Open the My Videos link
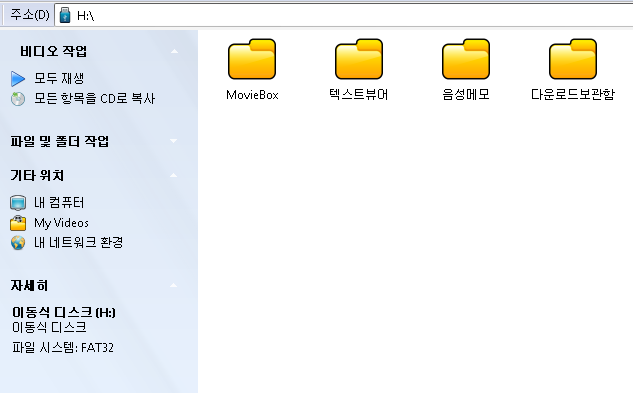This screenshot has width=633, height=393. [61, 223]
